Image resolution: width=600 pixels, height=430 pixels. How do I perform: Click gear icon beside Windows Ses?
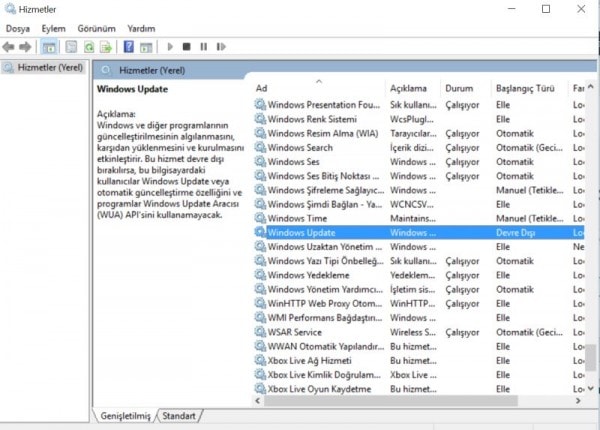click(260, 161)
